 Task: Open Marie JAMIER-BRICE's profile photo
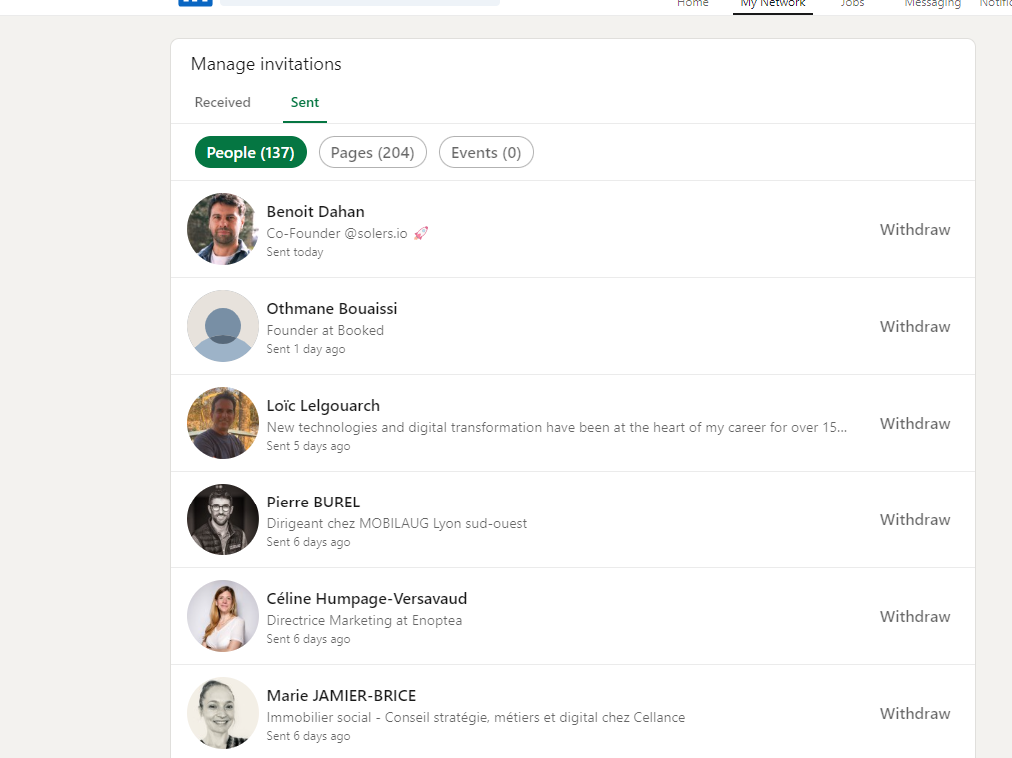(223, 713)
